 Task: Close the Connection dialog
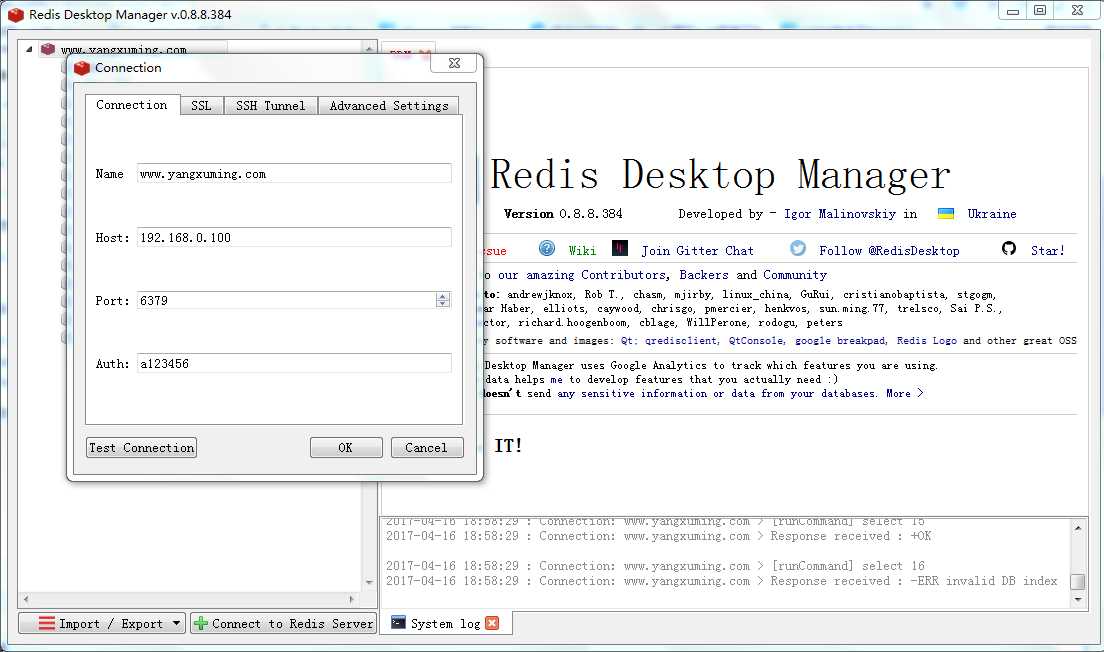pyautogui.click(x=455, y=63)
